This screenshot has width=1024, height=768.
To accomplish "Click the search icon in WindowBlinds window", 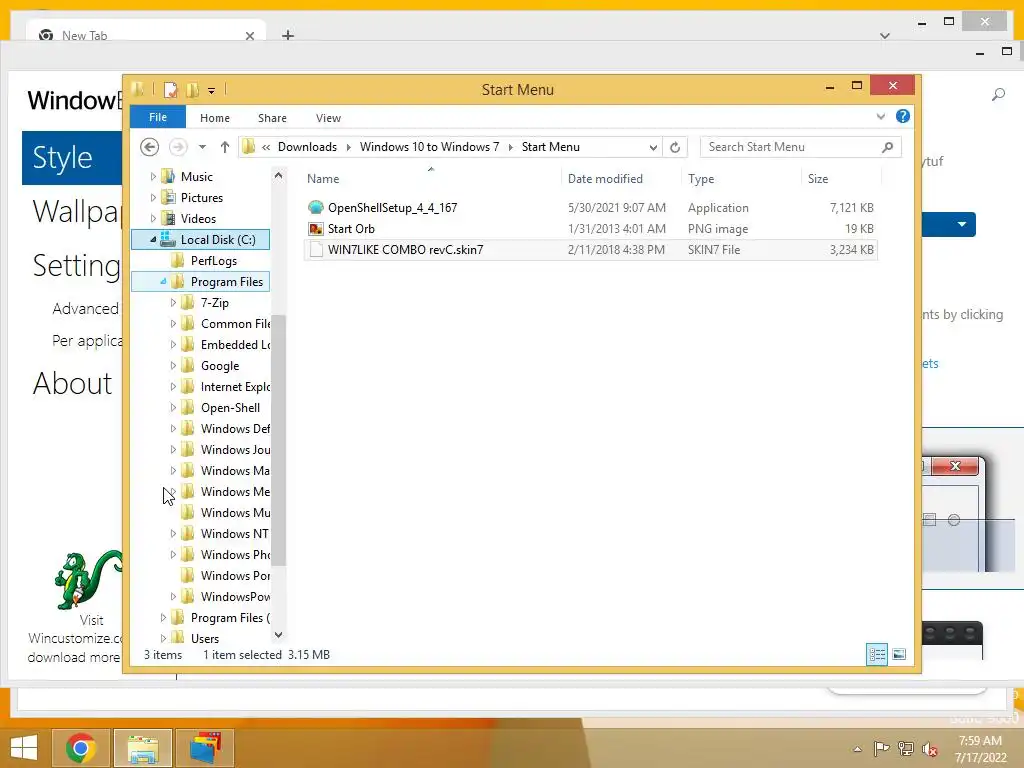I will click(998, 95).
